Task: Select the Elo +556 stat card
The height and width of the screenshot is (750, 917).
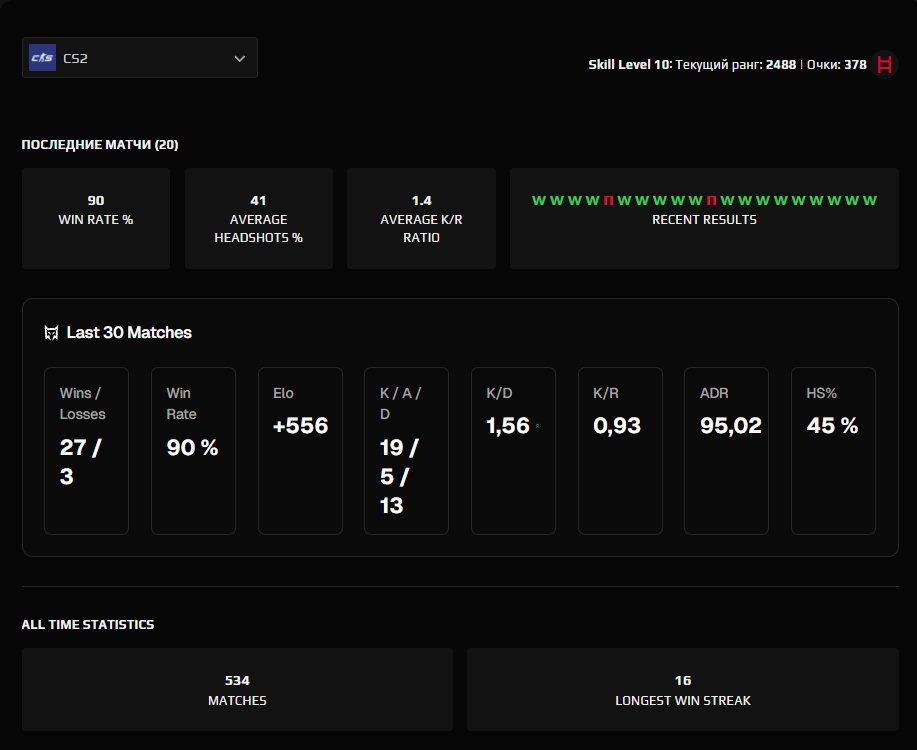Action: click(x=300, y=451)
